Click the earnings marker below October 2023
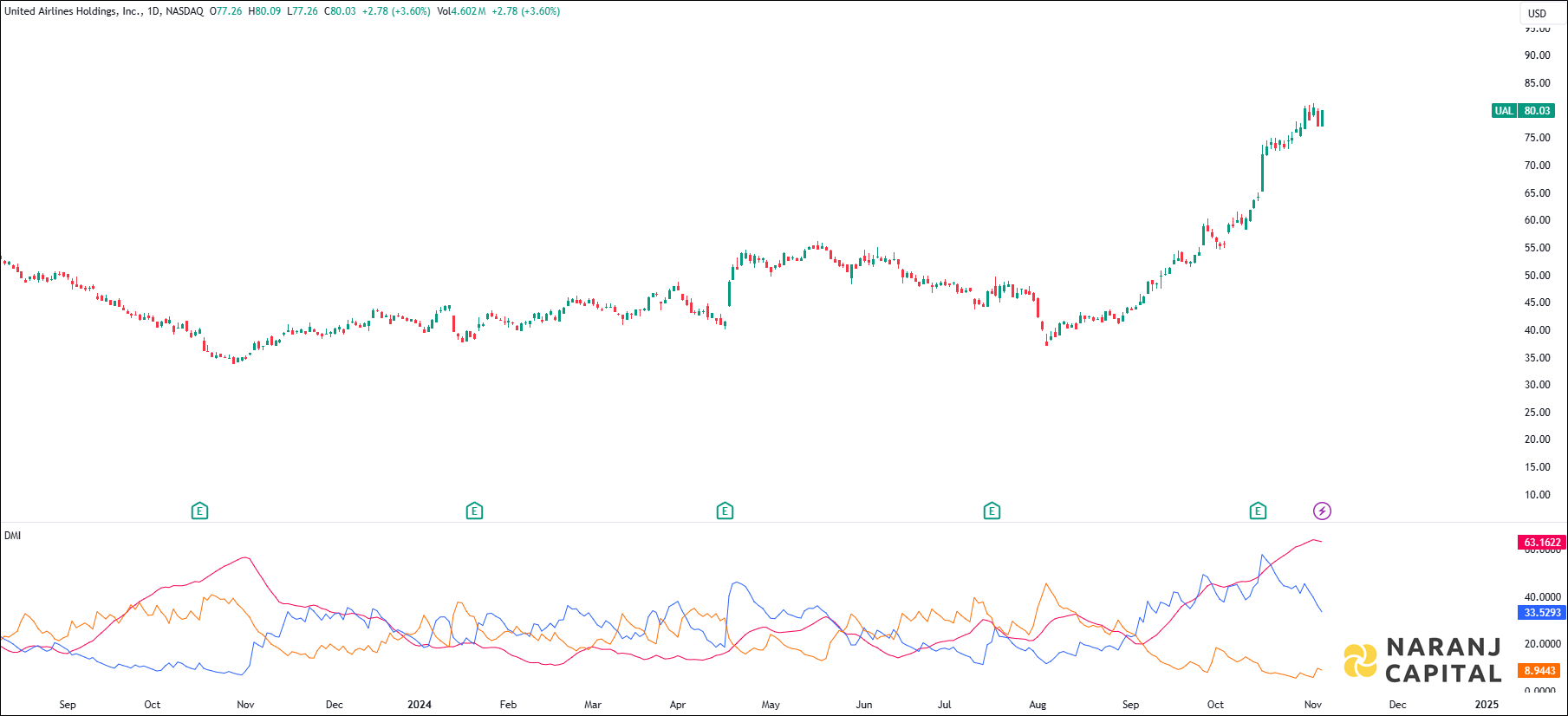This screenshot has width=1568, height=716. click(199, 511)
